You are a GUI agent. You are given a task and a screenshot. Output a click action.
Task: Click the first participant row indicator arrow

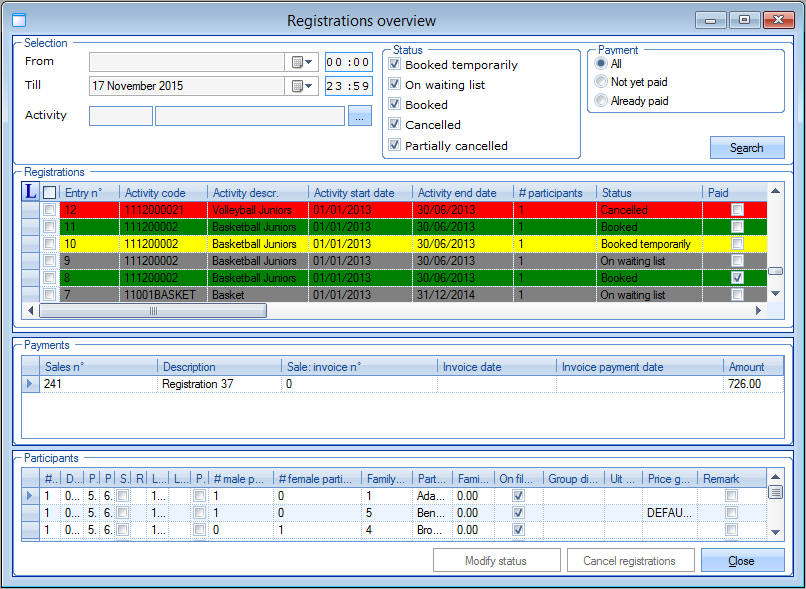coord(29,495)
